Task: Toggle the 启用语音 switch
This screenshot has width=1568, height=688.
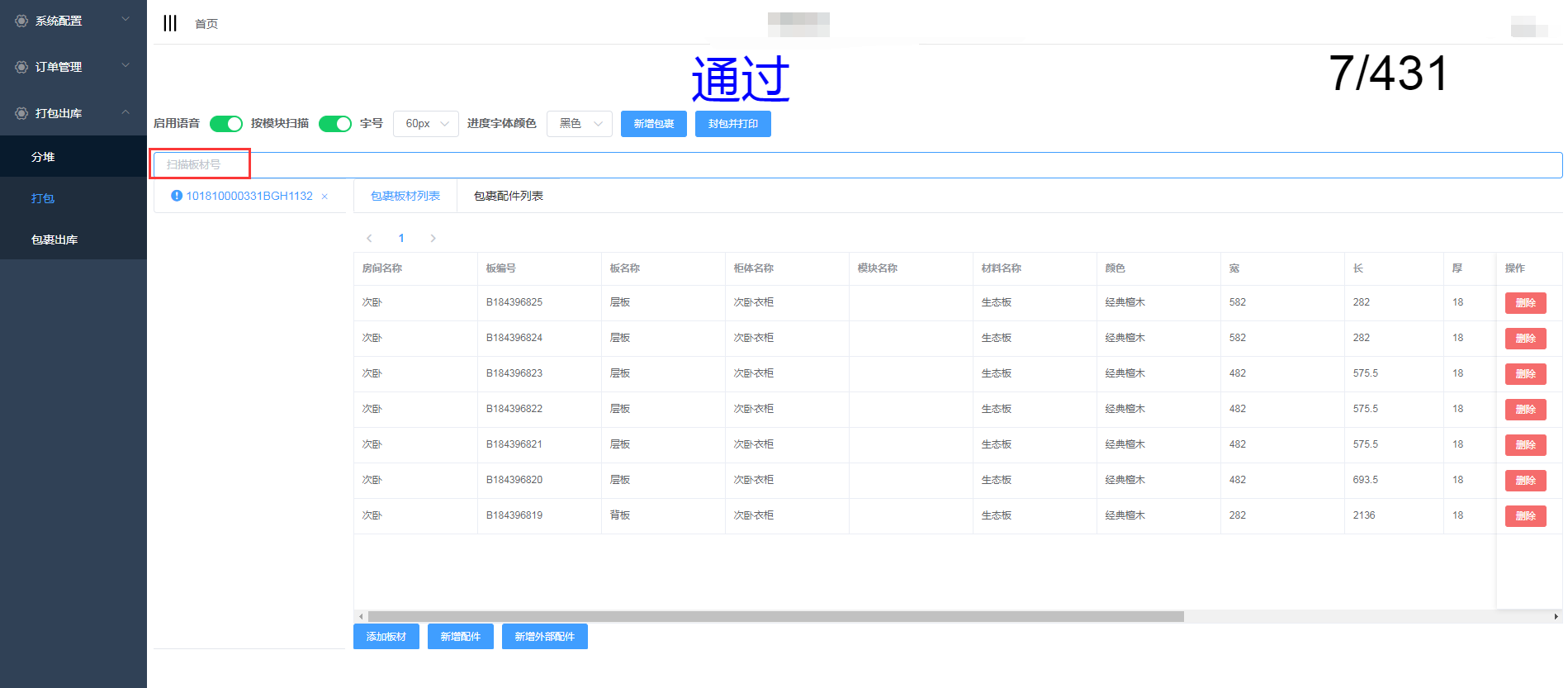Action: tap(225, 124)
